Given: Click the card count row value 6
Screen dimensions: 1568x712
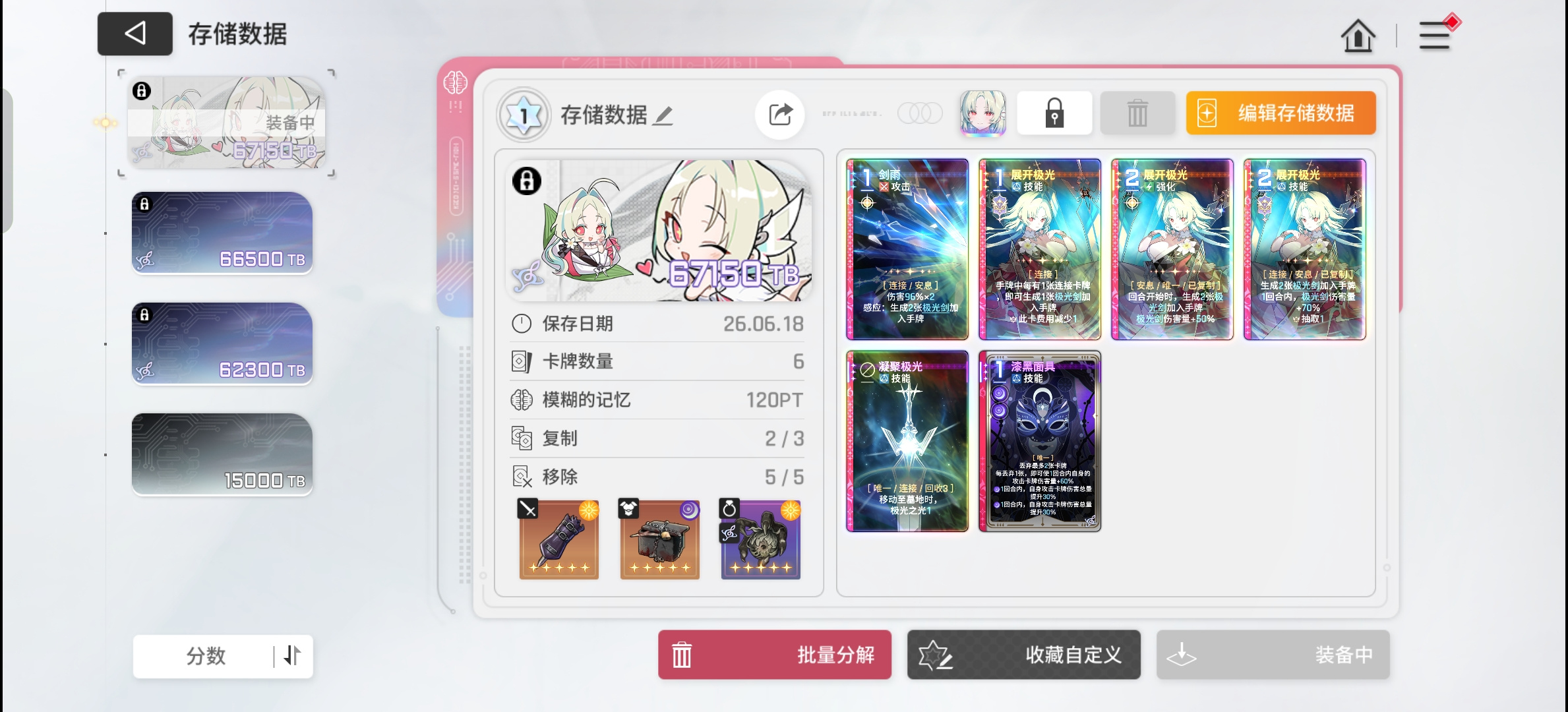Looking at the screenshot, I should [798, 361].
